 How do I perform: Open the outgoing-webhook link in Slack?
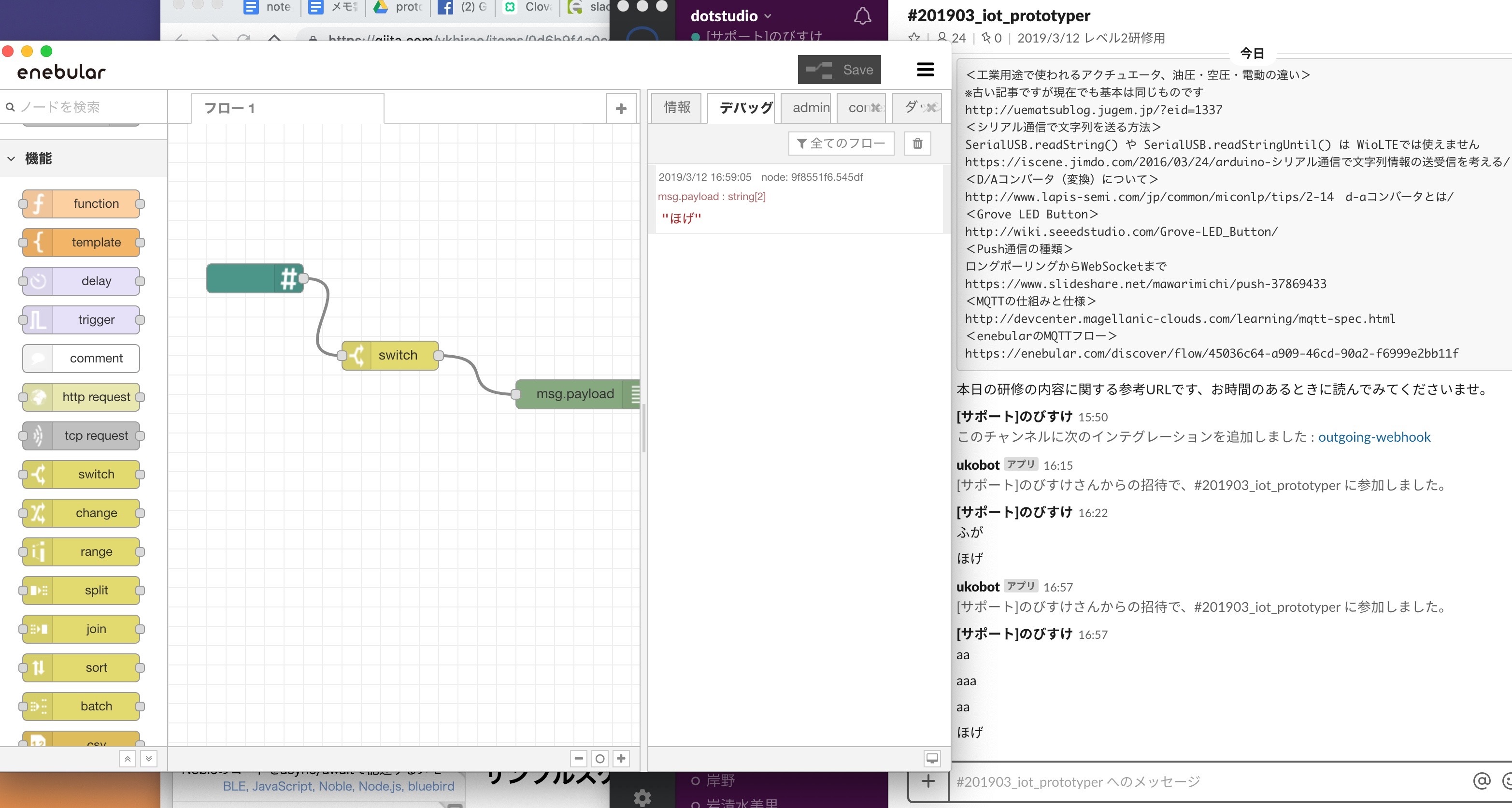click(x=1374, y=437)
